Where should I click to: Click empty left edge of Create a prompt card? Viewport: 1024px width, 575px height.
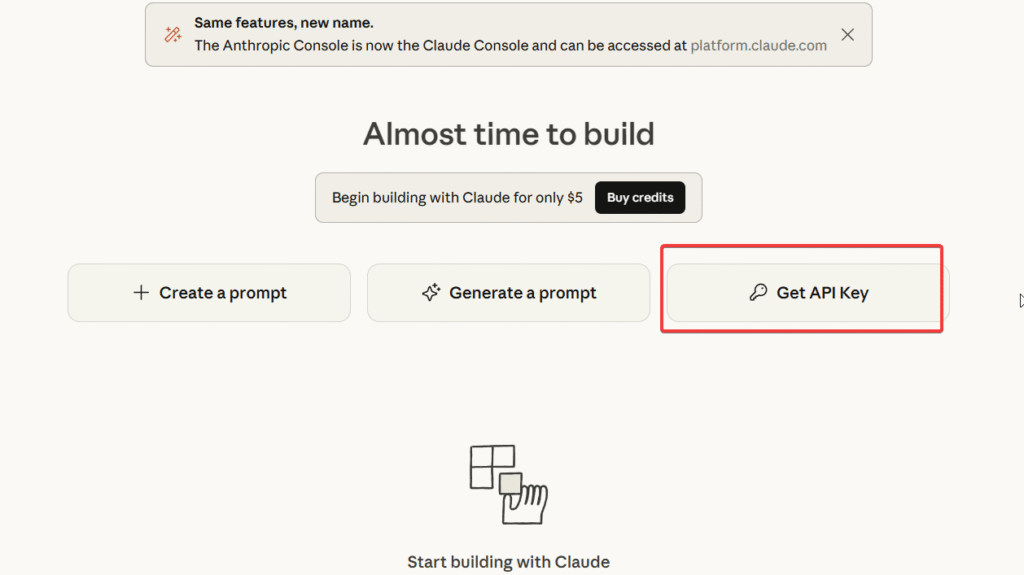tap(90, 293)
